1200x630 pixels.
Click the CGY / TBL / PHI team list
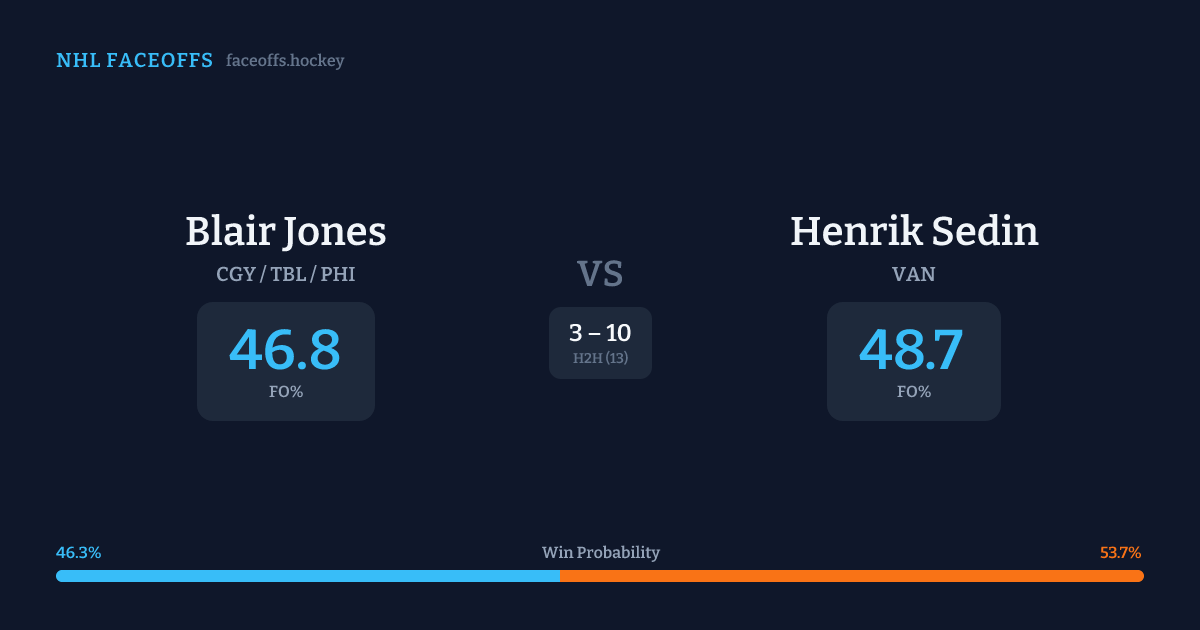pos(285,274)
